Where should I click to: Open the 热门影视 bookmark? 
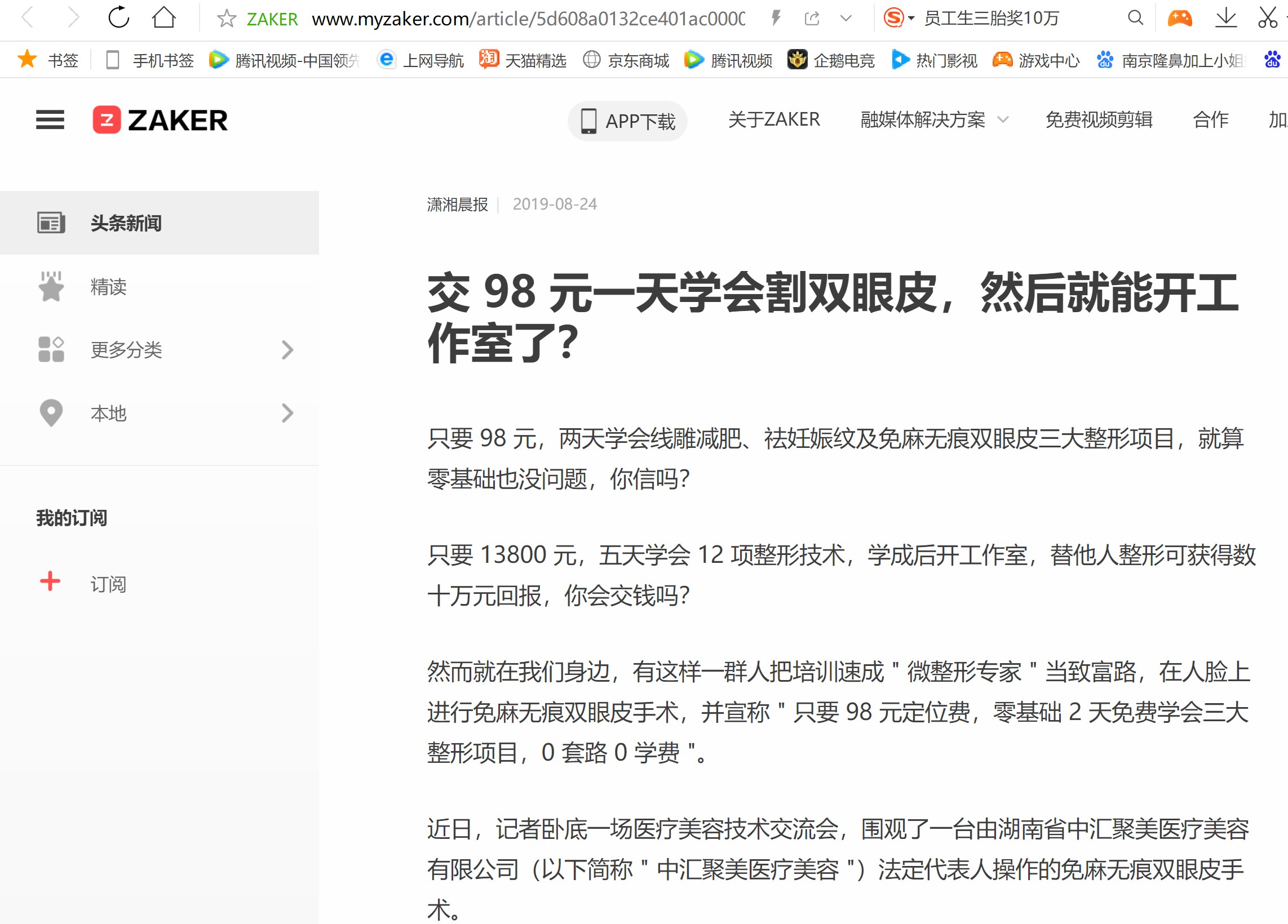(x=934, y=60)
